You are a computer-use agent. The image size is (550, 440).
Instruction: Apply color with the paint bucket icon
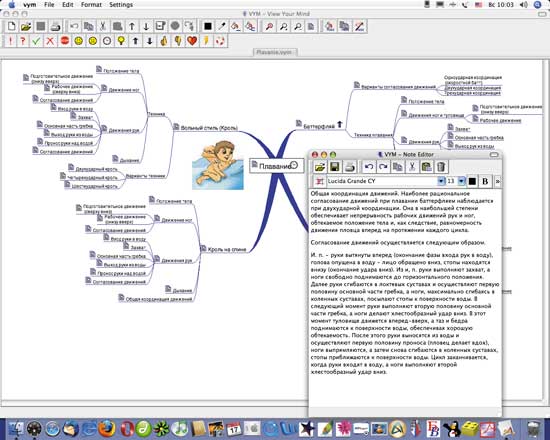tap(236, 26)
